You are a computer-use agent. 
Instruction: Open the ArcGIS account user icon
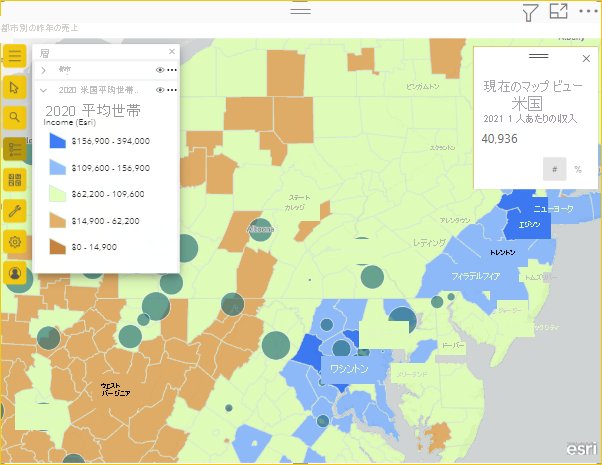15,273
